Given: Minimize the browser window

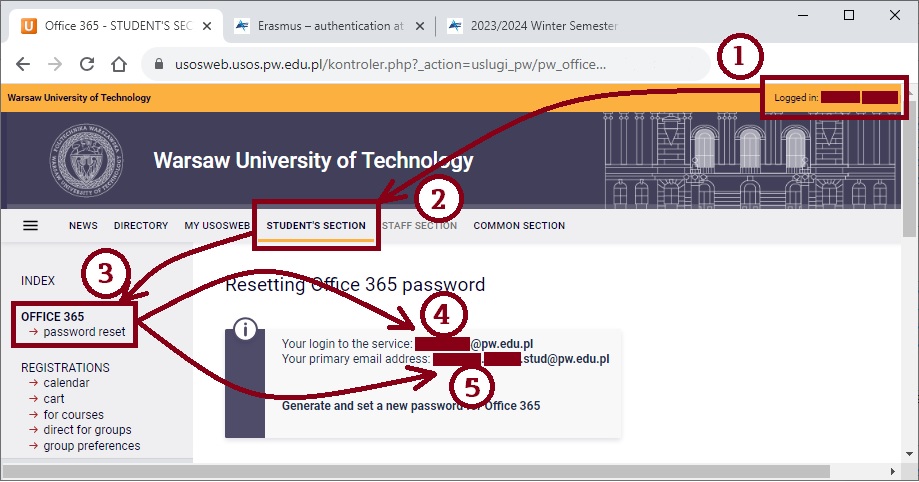Looking at the screenshot, I should coord(803,15).
